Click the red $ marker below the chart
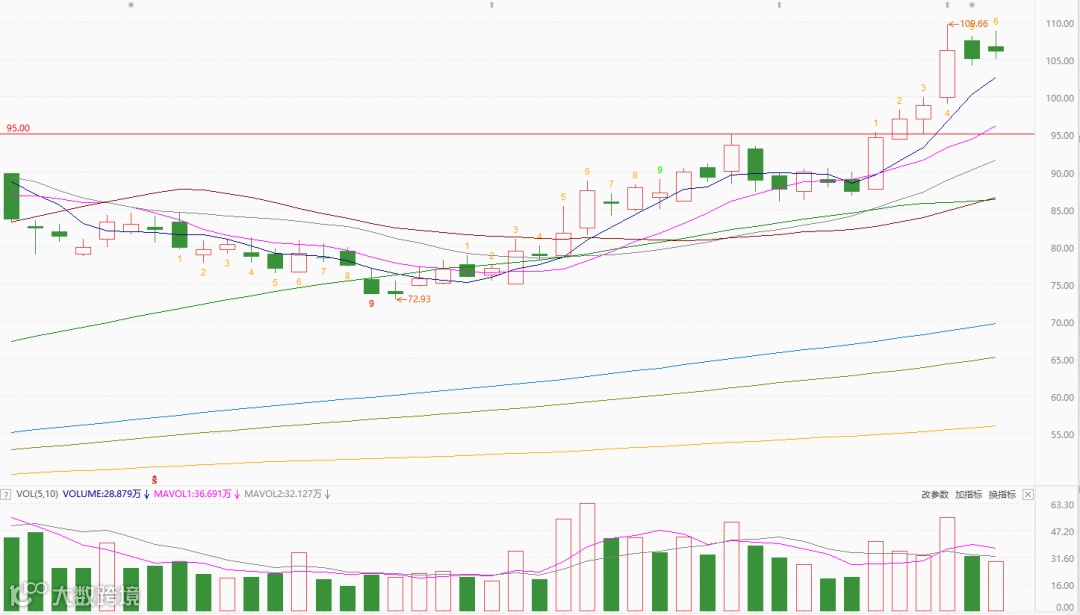This screenshot has width=1080, height=615. pyautogui.click(x=154, y=479)
